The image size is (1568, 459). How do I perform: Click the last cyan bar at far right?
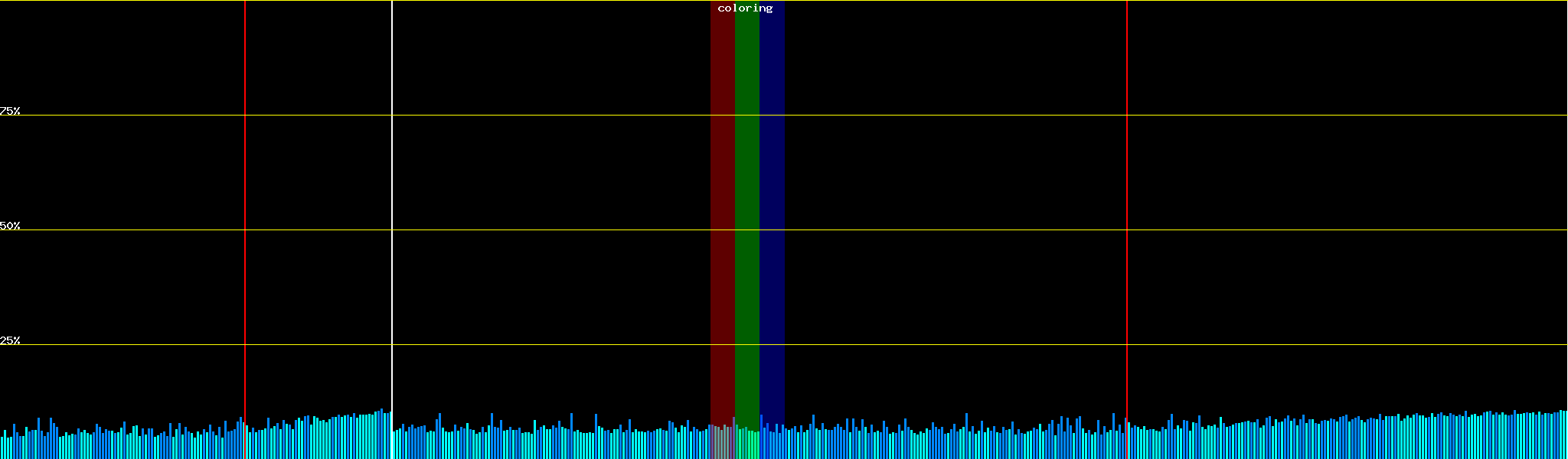pyautogui.click(x=1565, y=436)
